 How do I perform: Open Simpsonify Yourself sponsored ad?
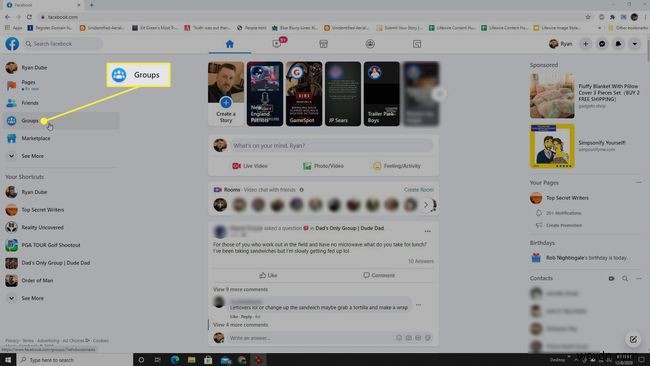coord(585,146)
